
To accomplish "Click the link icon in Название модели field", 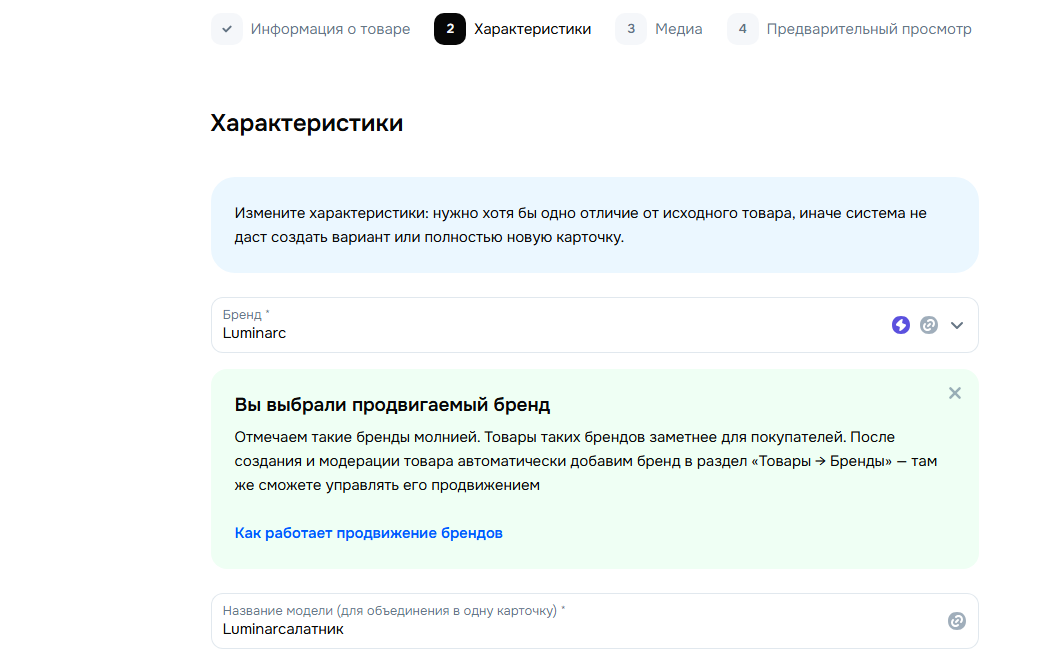I will point(958,621).
